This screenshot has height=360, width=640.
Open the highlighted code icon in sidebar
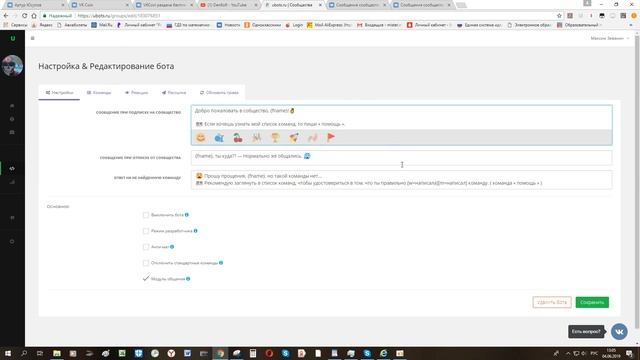(12, 168)
